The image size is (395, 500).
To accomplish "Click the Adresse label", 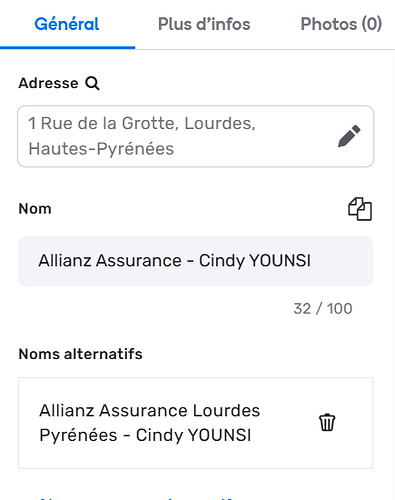I will [48, 83].
